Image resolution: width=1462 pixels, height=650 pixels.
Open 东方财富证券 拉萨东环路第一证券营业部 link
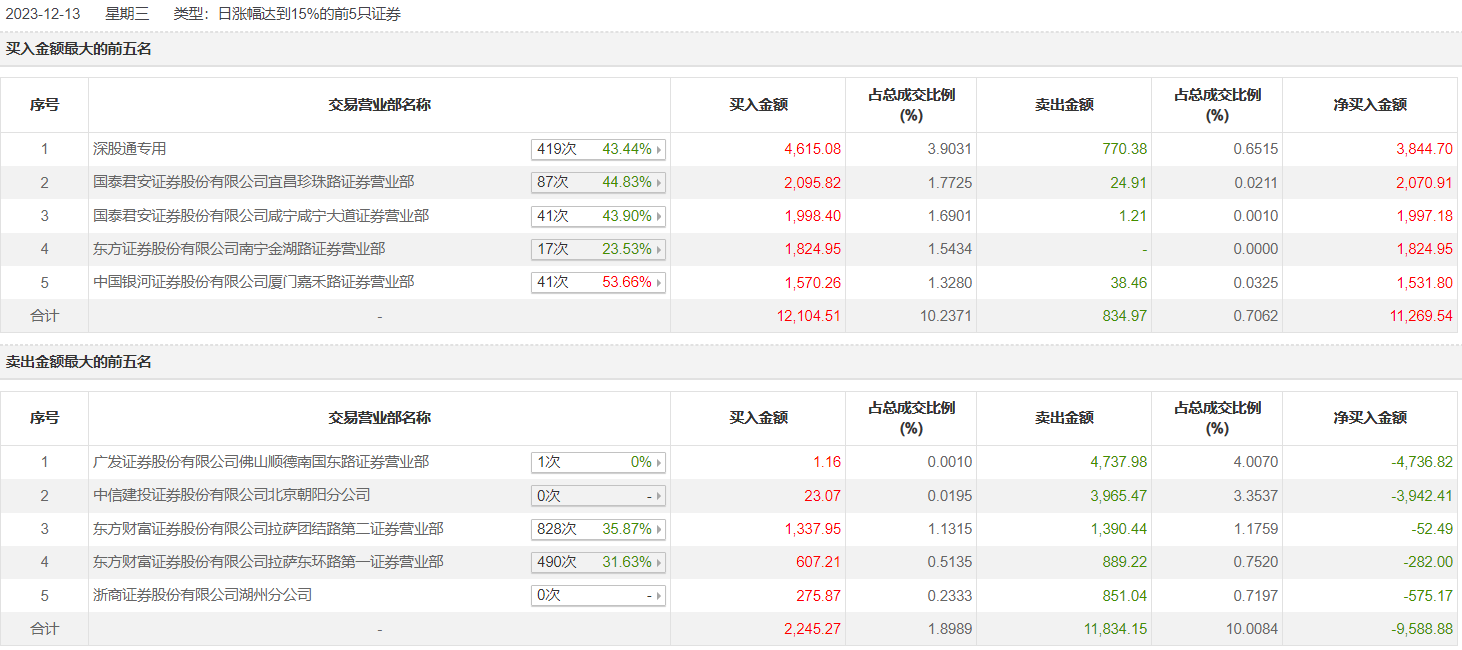pos(268,562)
